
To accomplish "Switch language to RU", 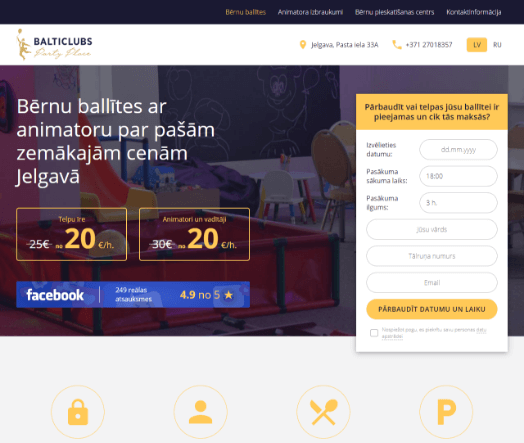I will pos(497,45).
